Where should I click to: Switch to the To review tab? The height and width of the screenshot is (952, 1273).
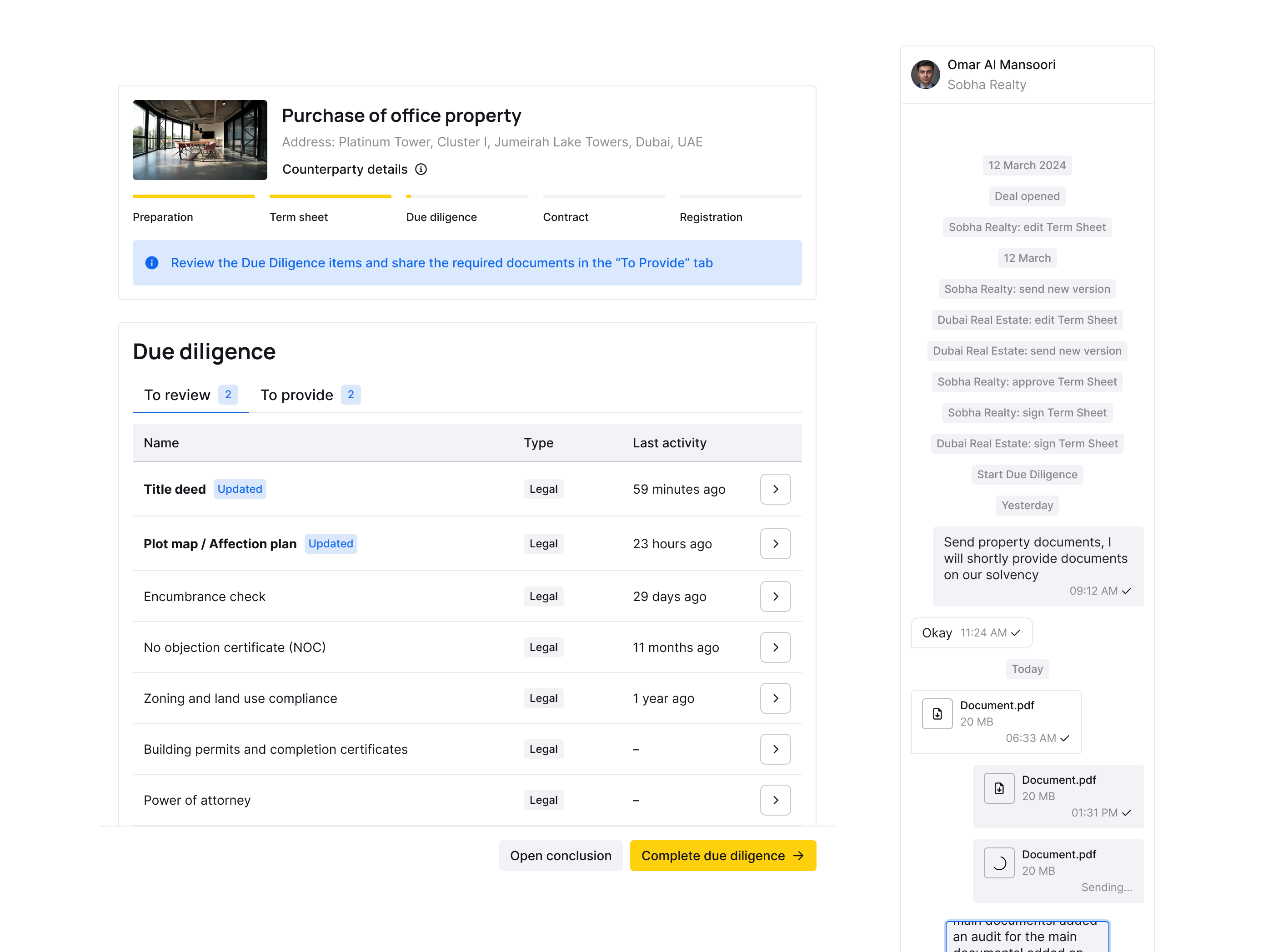point(190,395)
